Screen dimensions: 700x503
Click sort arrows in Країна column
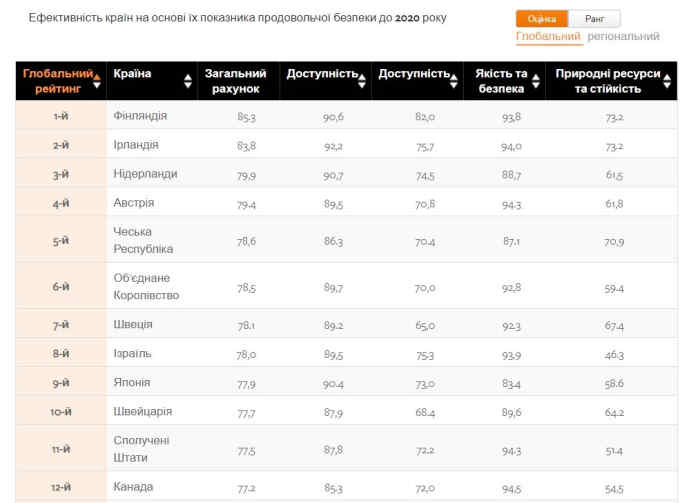click(187, 82)
